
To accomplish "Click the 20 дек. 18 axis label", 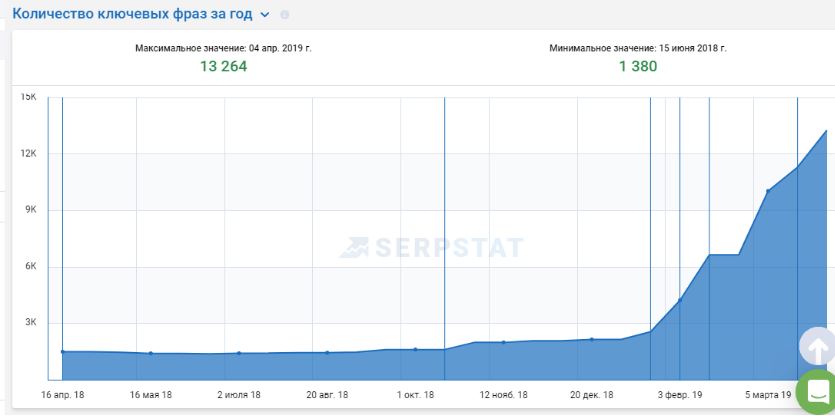I will (x=592, y=395).
